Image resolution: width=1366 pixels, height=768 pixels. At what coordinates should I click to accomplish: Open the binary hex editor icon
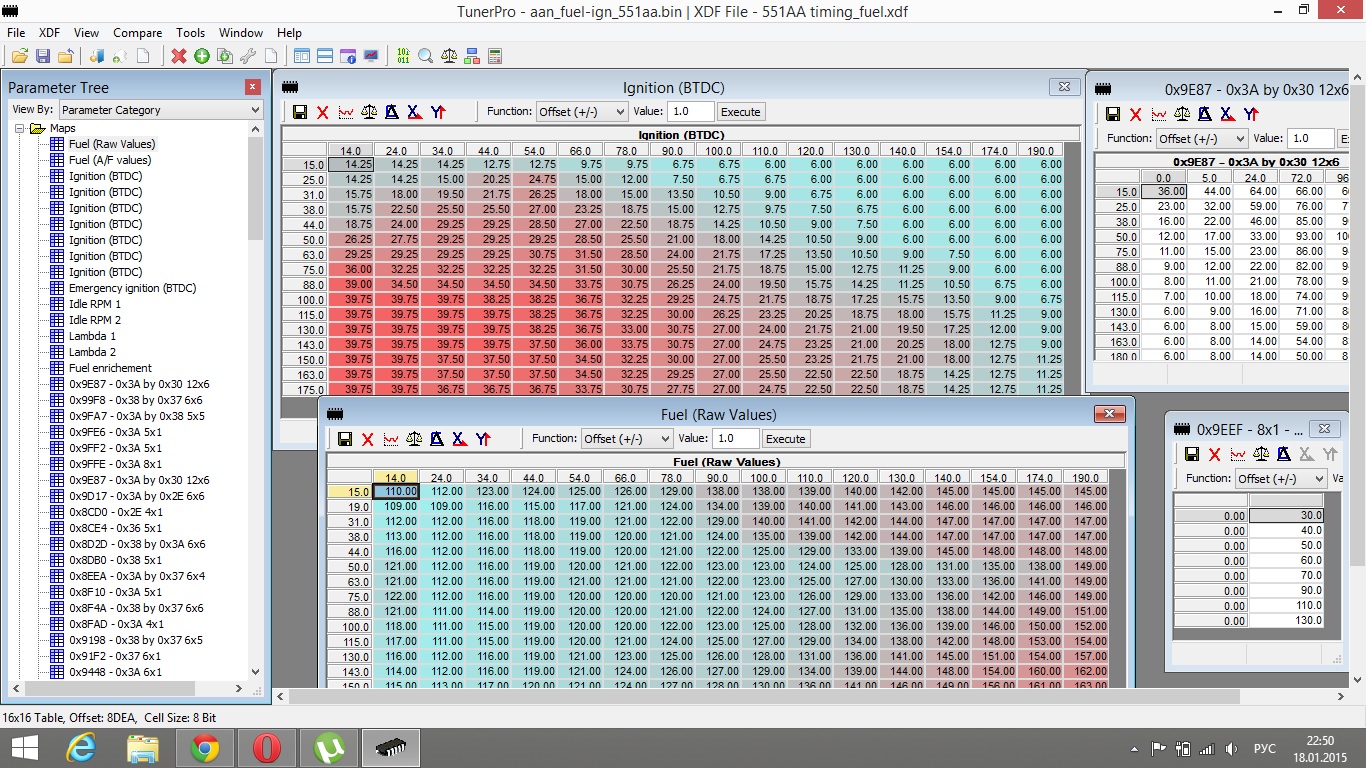(402, 56)
